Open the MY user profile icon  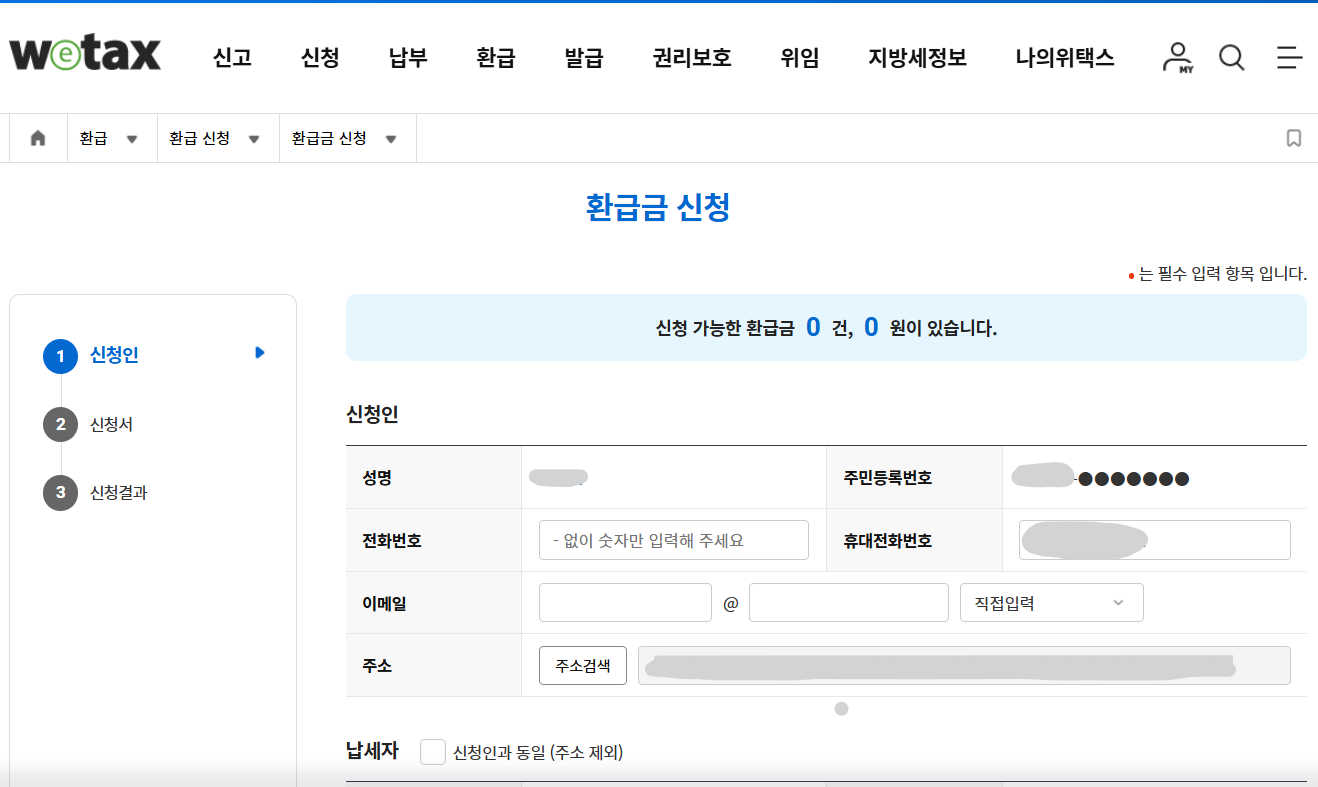tap(1178, 57)
